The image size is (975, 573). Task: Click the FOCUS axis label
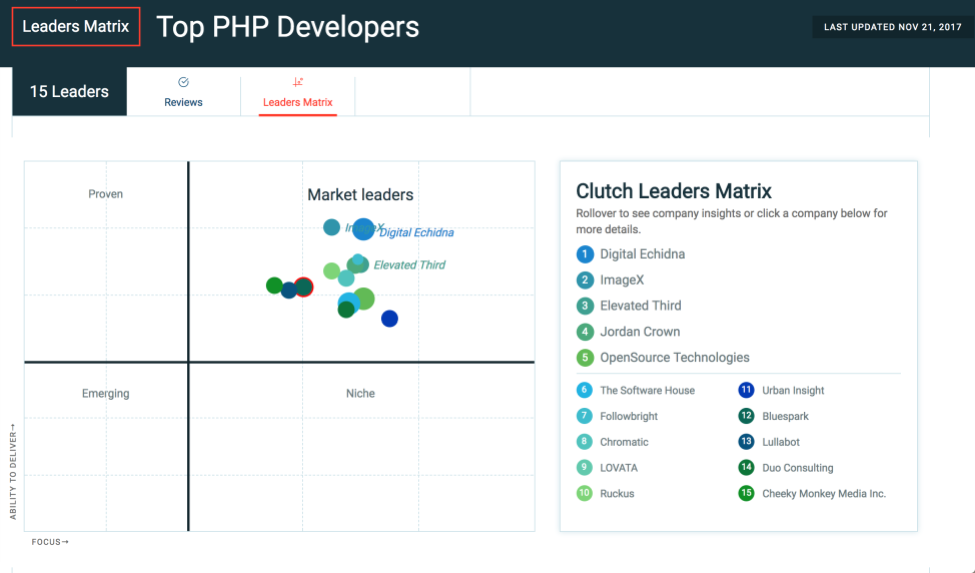(x=50, y=542)
